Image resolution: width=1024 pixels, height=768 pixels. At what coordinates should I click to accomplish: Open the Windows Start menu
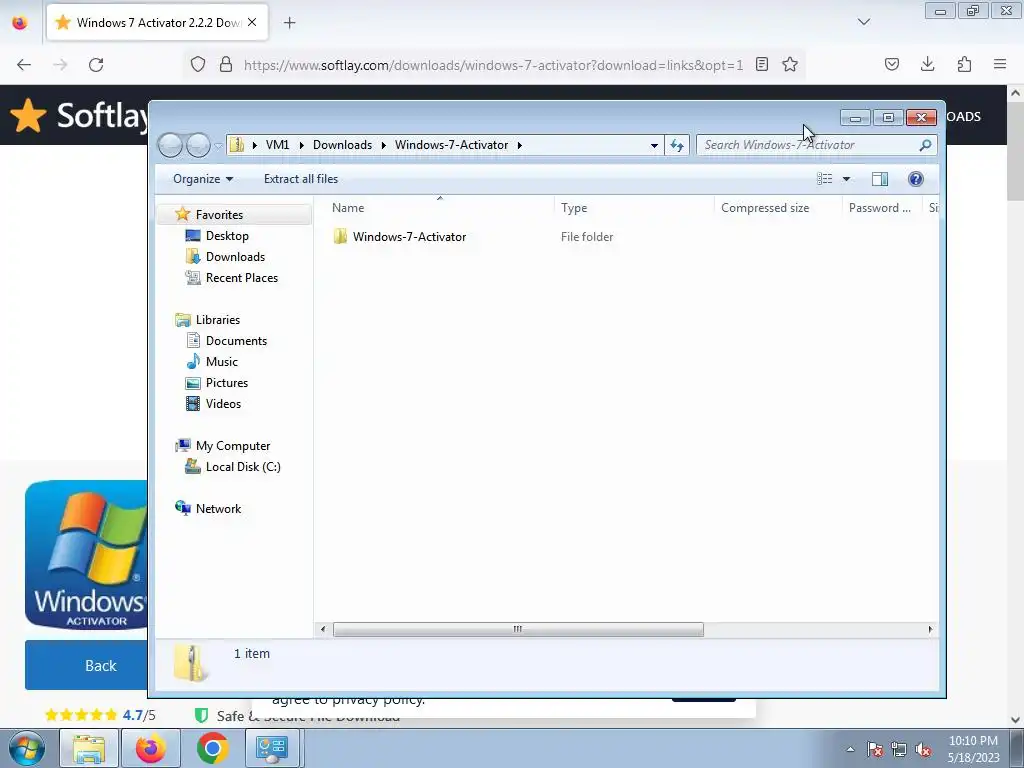pyautogui.click(x=26, y=748)
